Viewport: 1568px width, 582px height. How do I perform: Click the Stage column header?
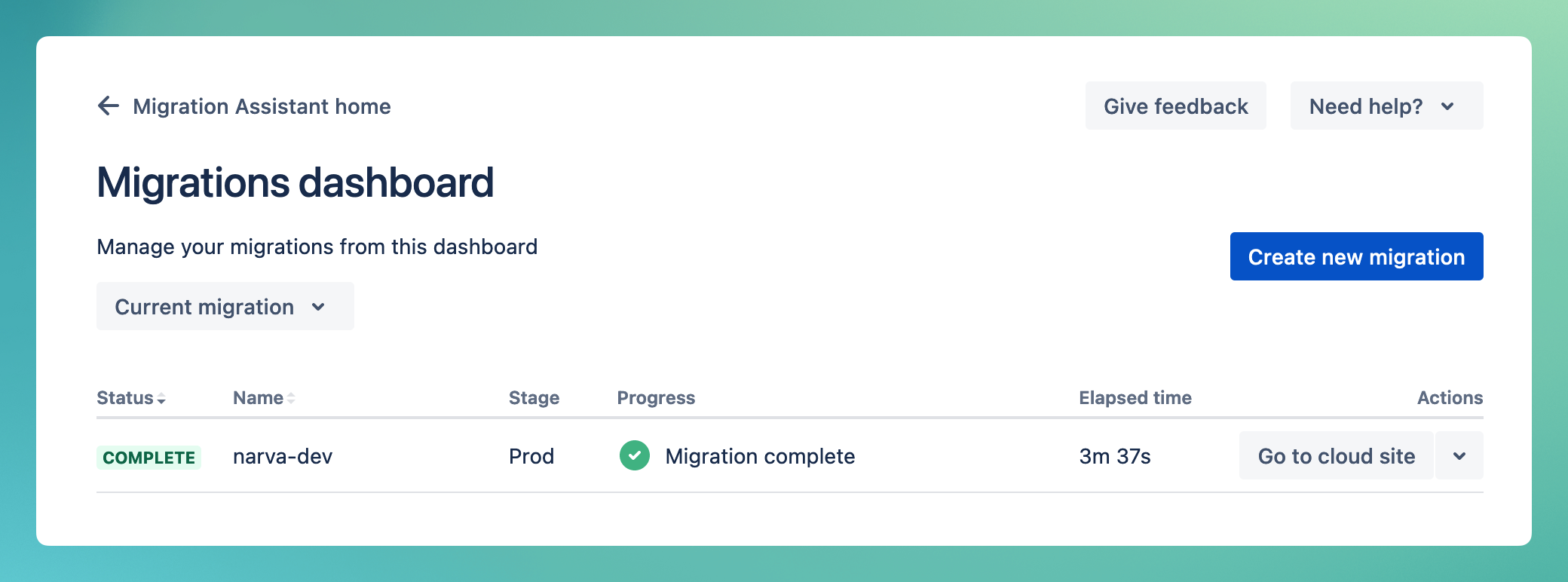(x=533, y=398)
